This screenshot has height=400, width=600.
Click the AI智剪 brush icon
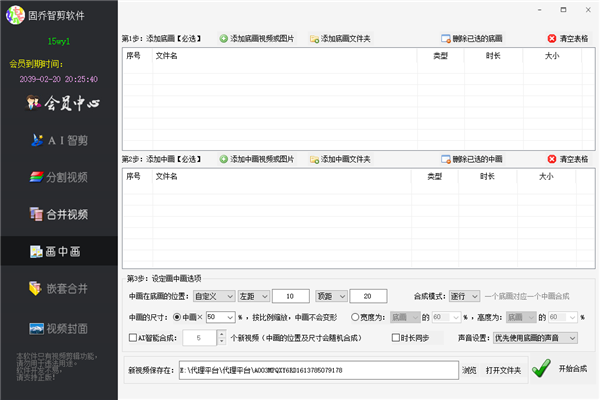point(37,140)
